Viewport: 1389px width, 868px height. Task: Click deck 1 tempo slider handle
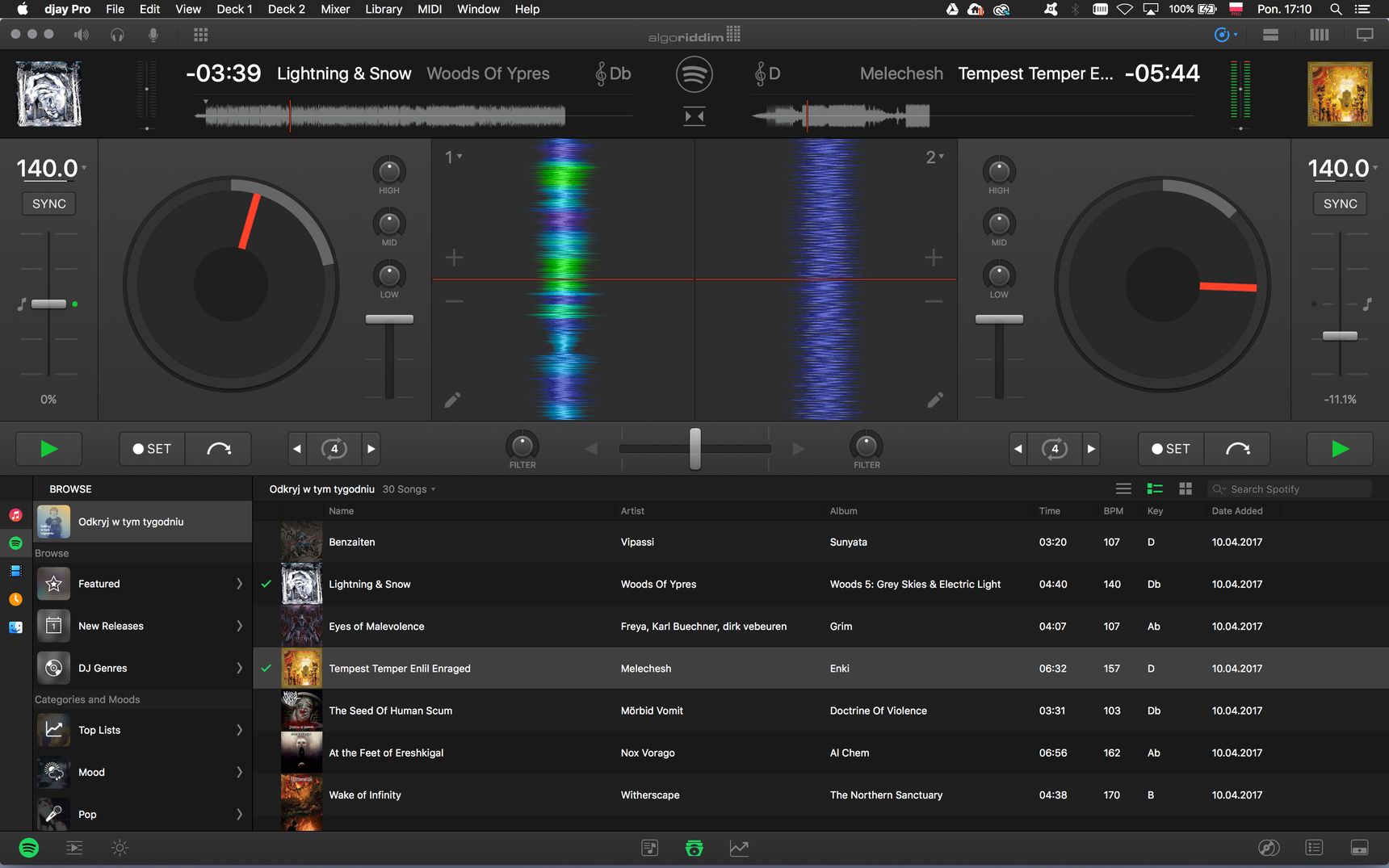pos(48,304)
